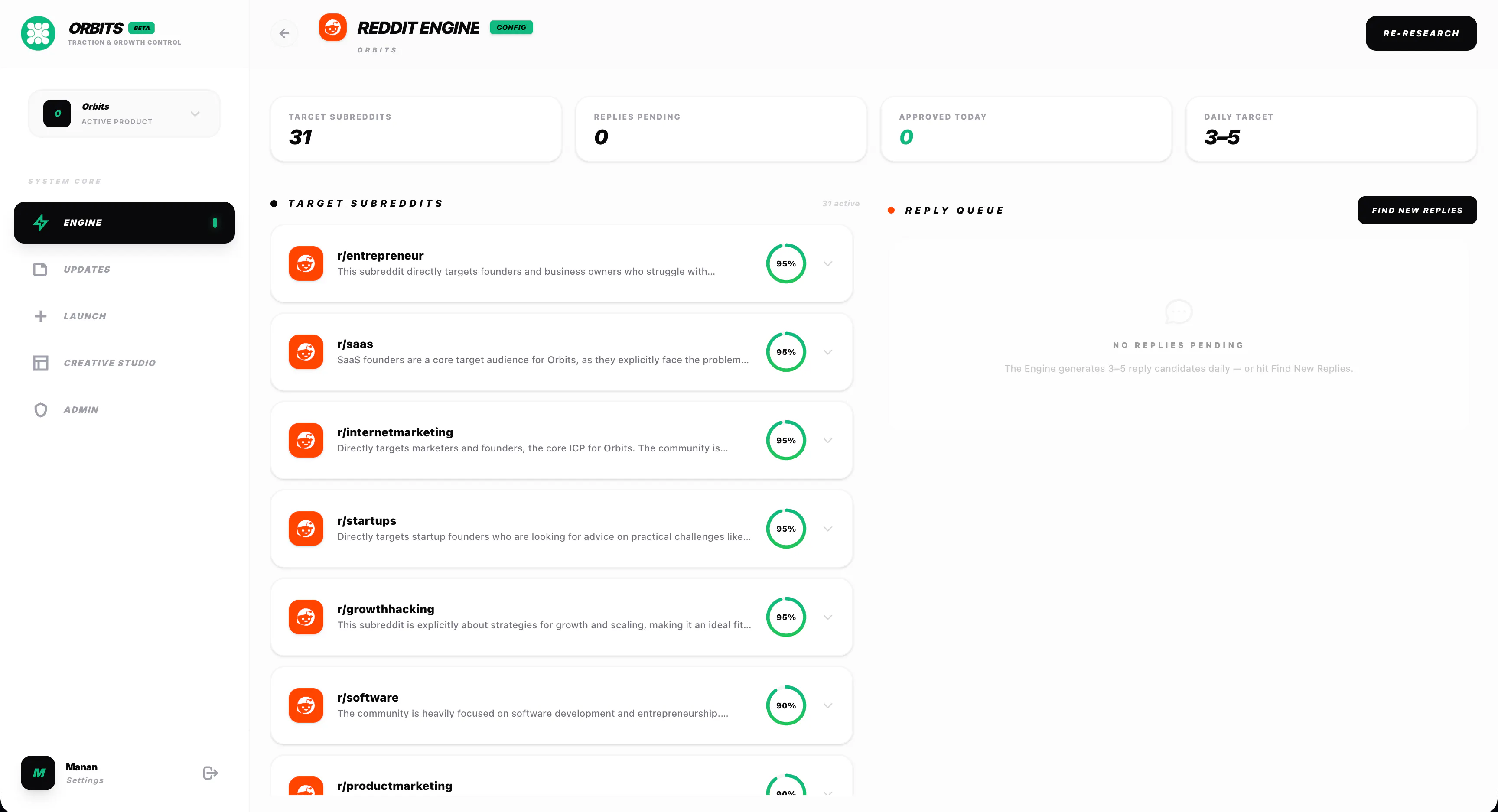Go back using the left arrow icon
Screen dimensions: 1498x812
[284, 33]
